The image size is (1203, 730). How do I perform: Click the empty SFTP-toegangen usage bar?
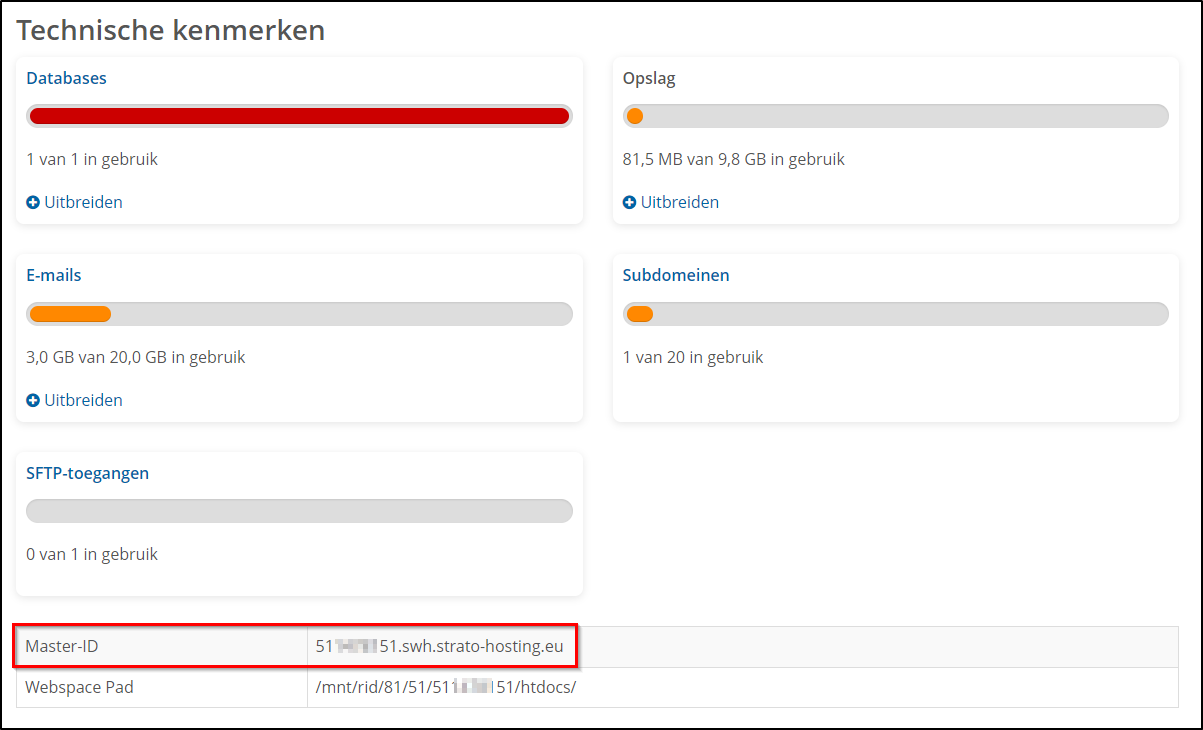[x=299, y=512]
